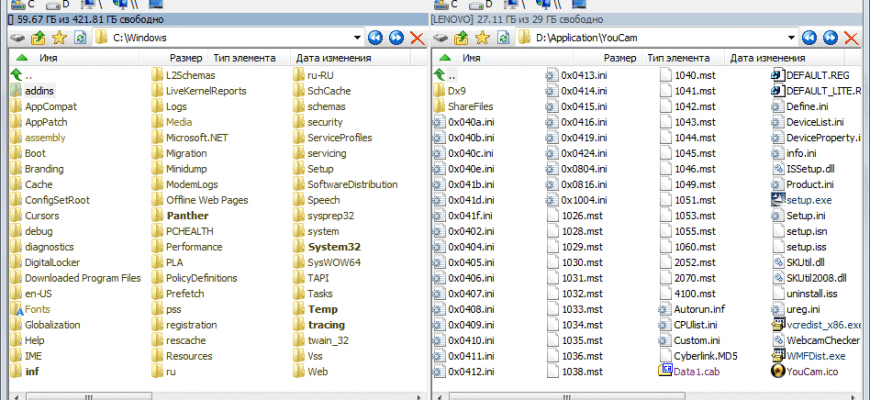Select file SKUtil2008.dll
Screen dimensions: 870x400
[x=816, y=278]
